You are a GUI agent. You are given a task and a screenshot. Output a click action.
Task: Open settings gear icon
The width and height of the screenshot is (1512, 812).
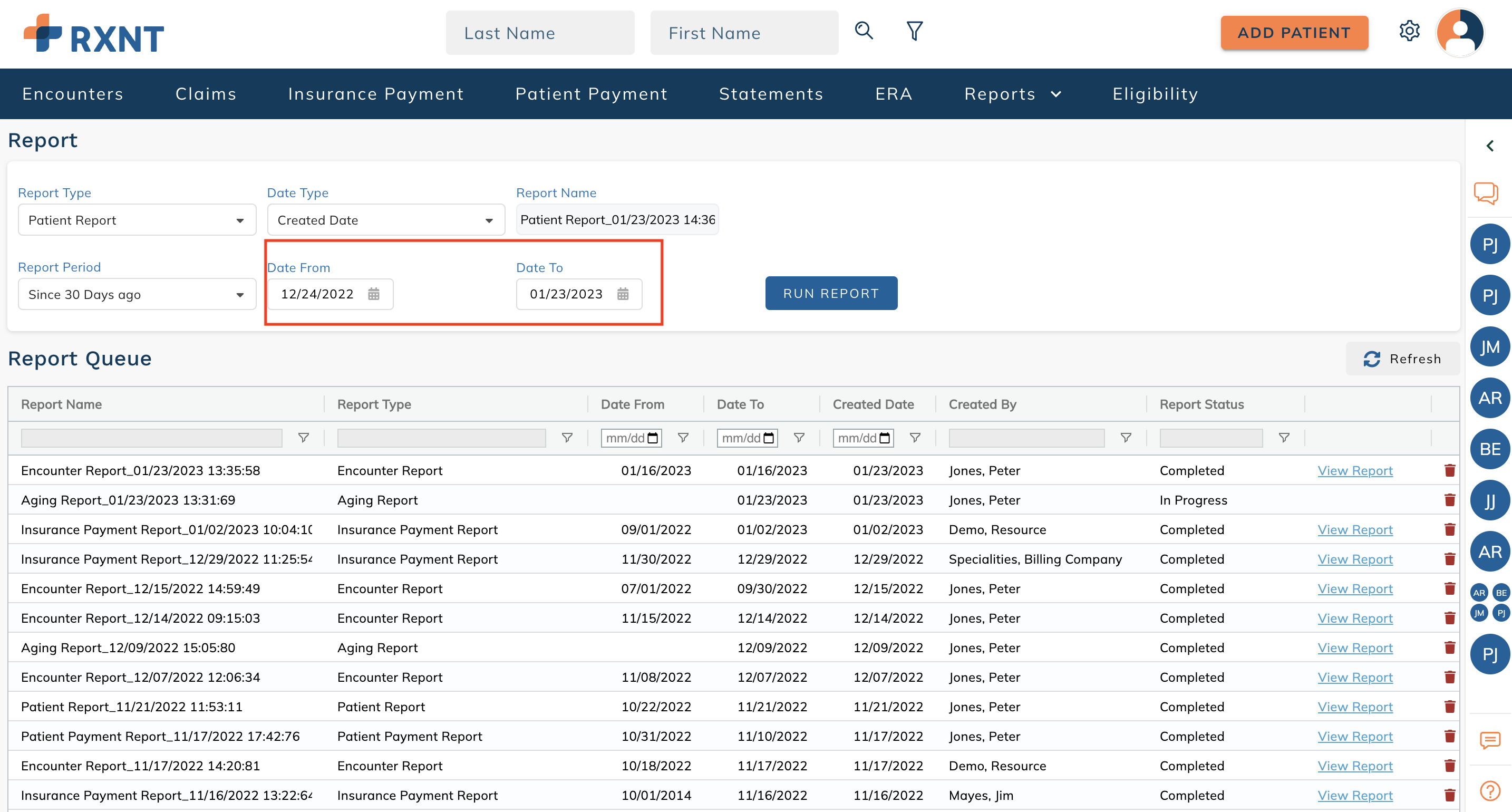(x=1409, y=31)
